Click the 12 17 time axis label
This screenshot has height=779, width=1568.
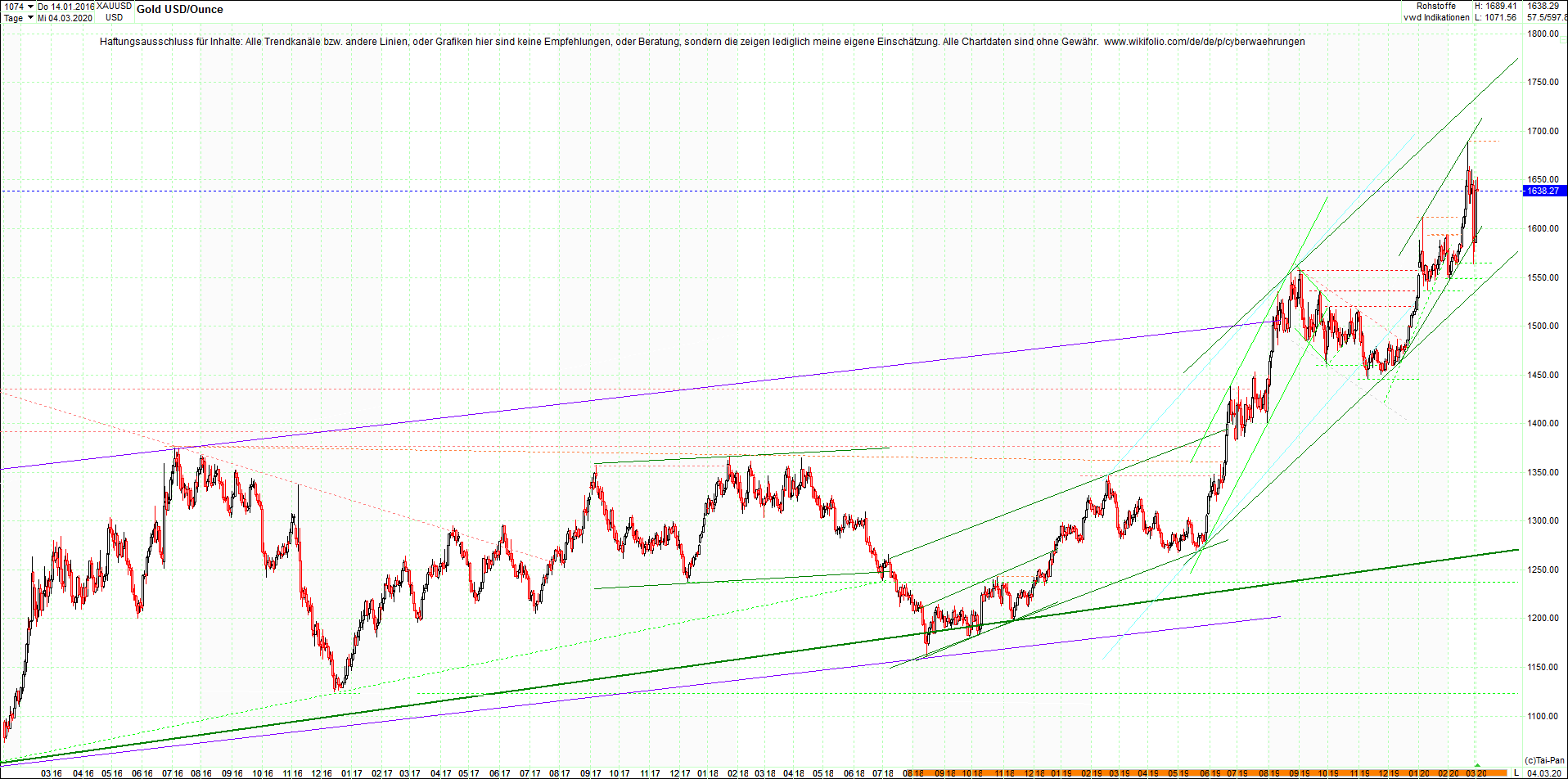(679, 773)
